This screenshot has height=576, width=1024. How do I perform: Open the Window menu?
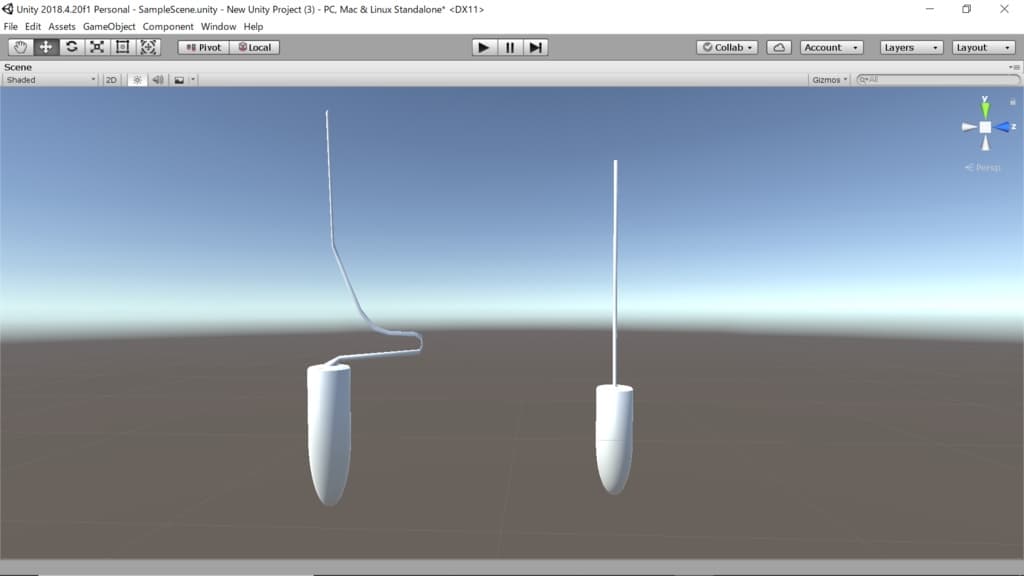click(x=218, y=27)
